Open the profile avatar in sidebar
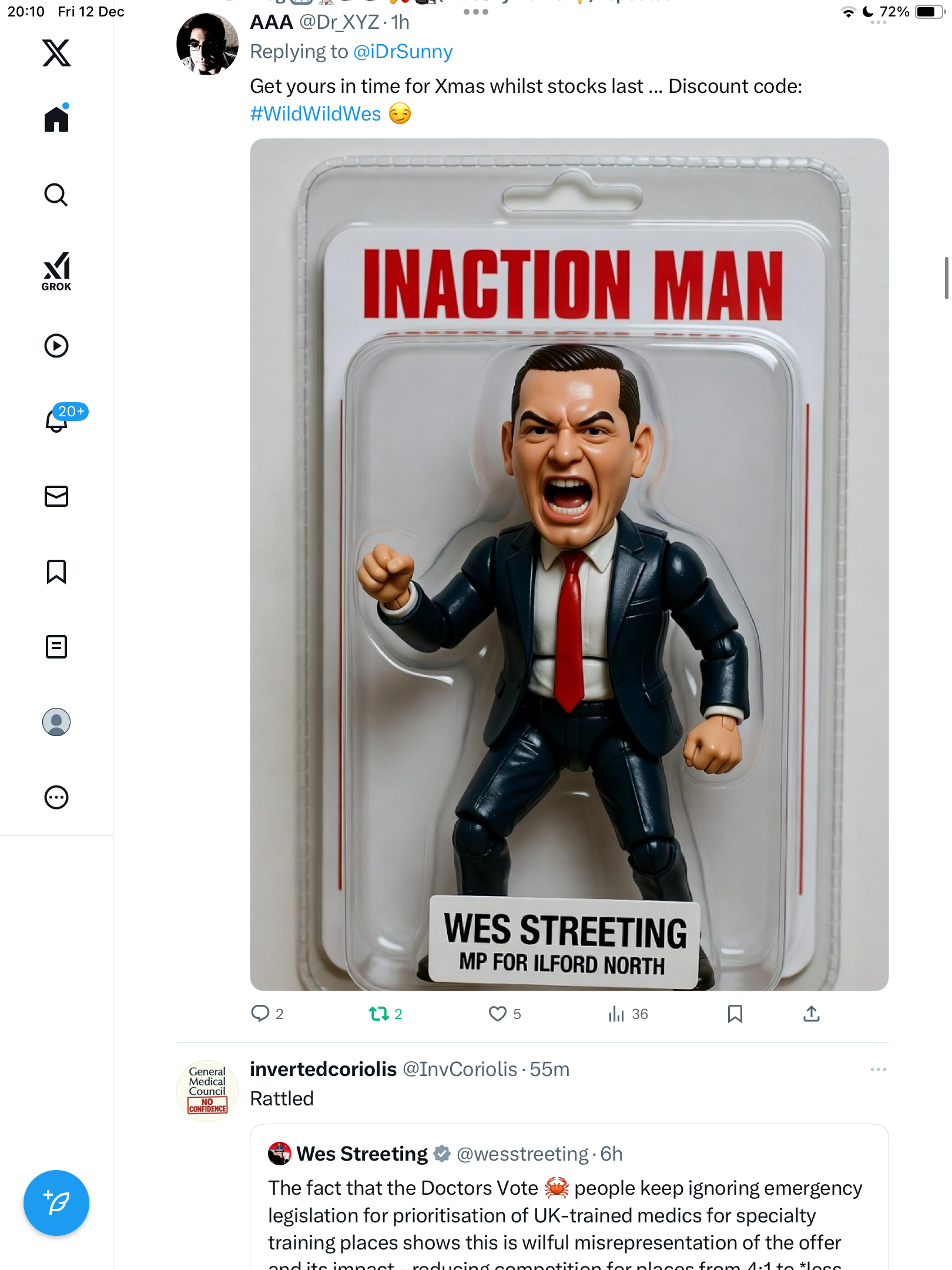 (56, 722)
